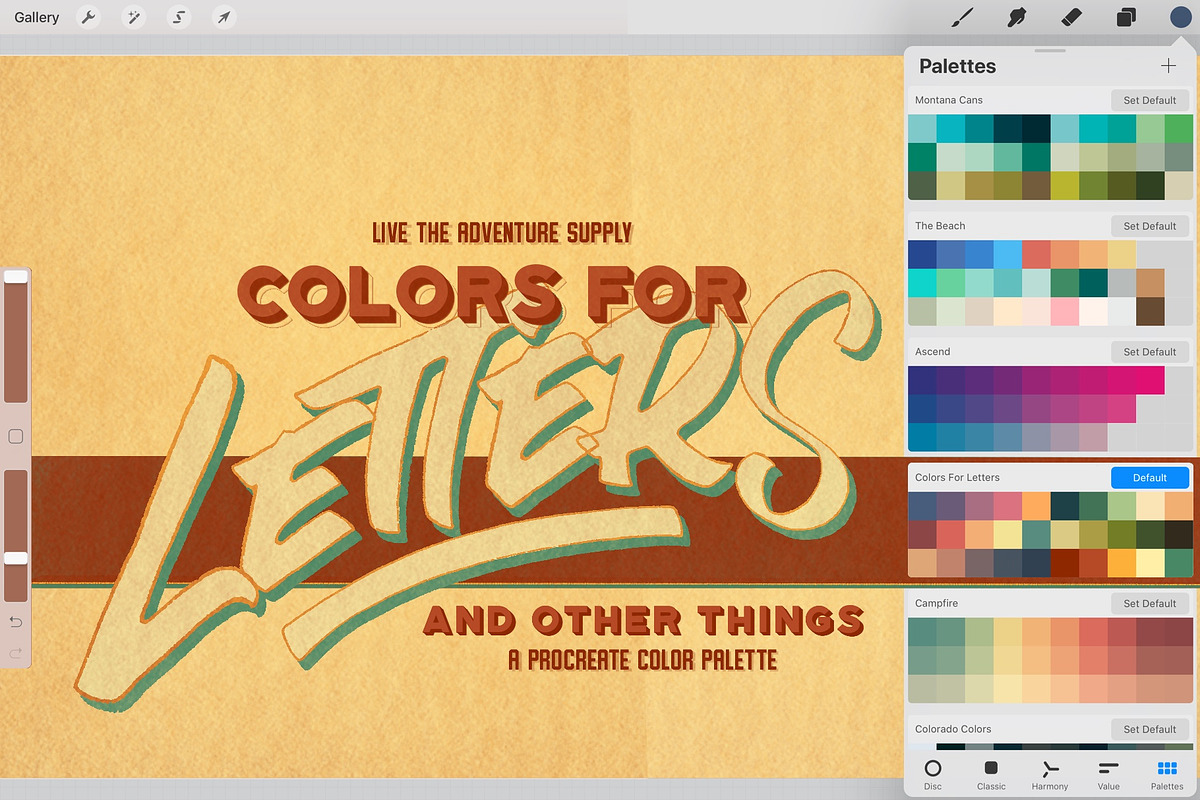Pick hot pink swatch ending Ascend first row
The image size is (1200, 800).
click(x=1150, y=380)
